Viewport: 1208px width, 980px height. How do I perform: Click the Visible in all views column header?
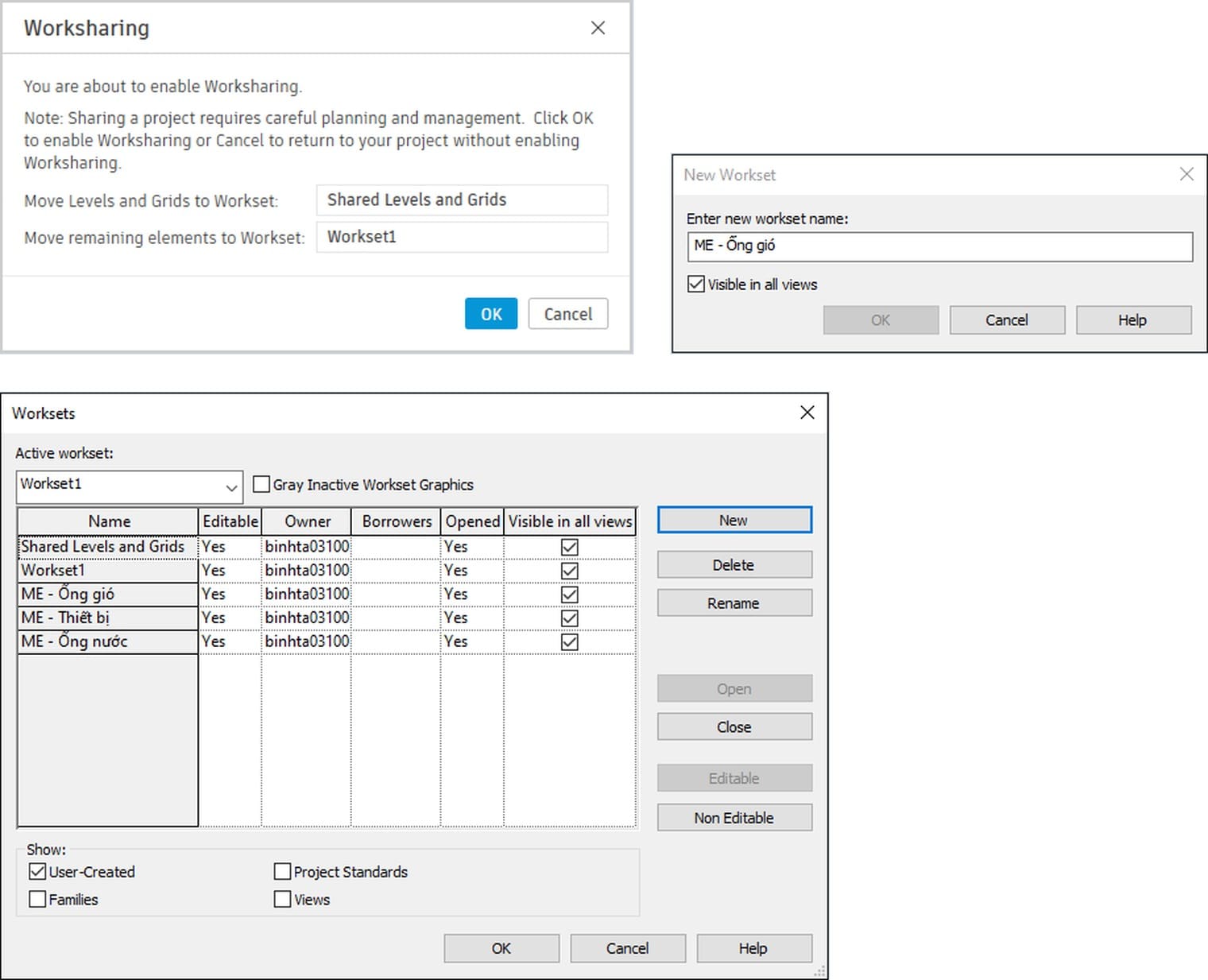570,521
